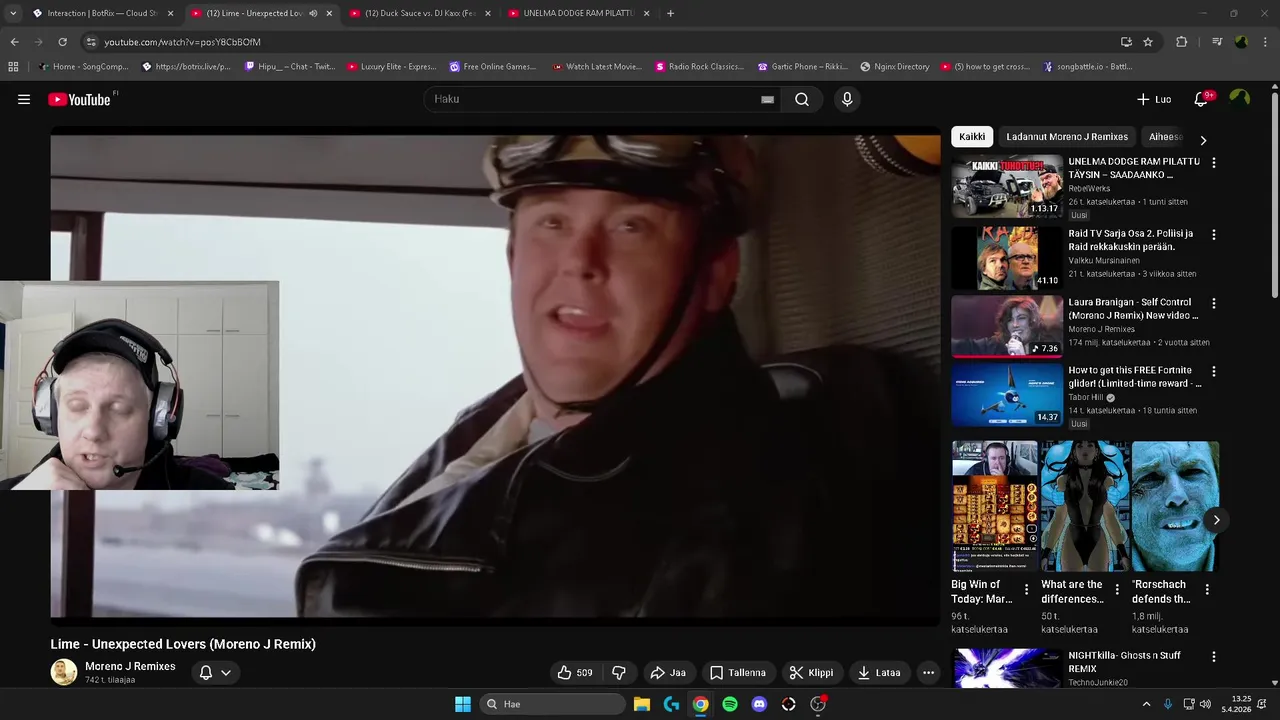This screenshot has height=720, width=1280.
Task: Open the YouTube guide hamburger menu
Action: (24, 99)
